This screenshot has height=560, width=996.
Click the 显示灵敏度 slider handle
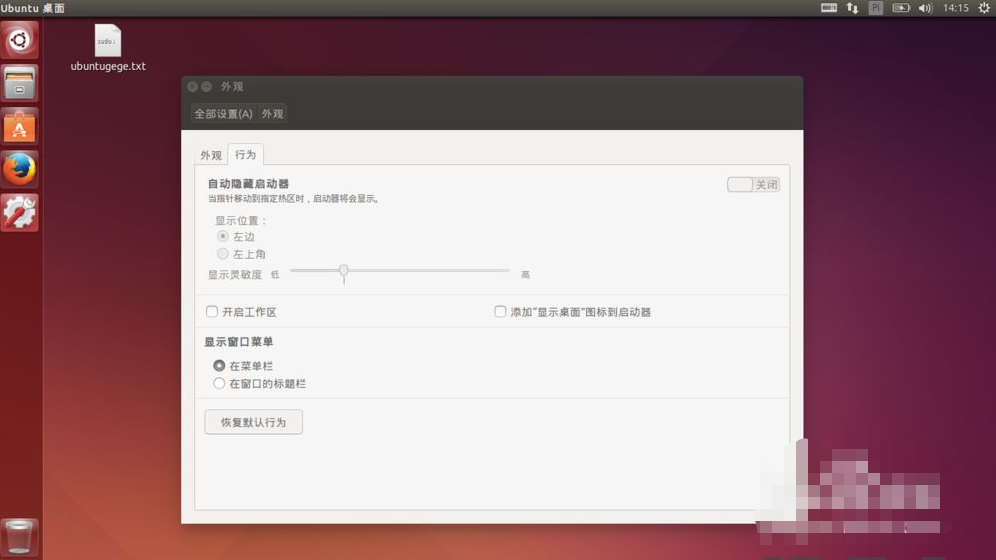coord(344,271)
